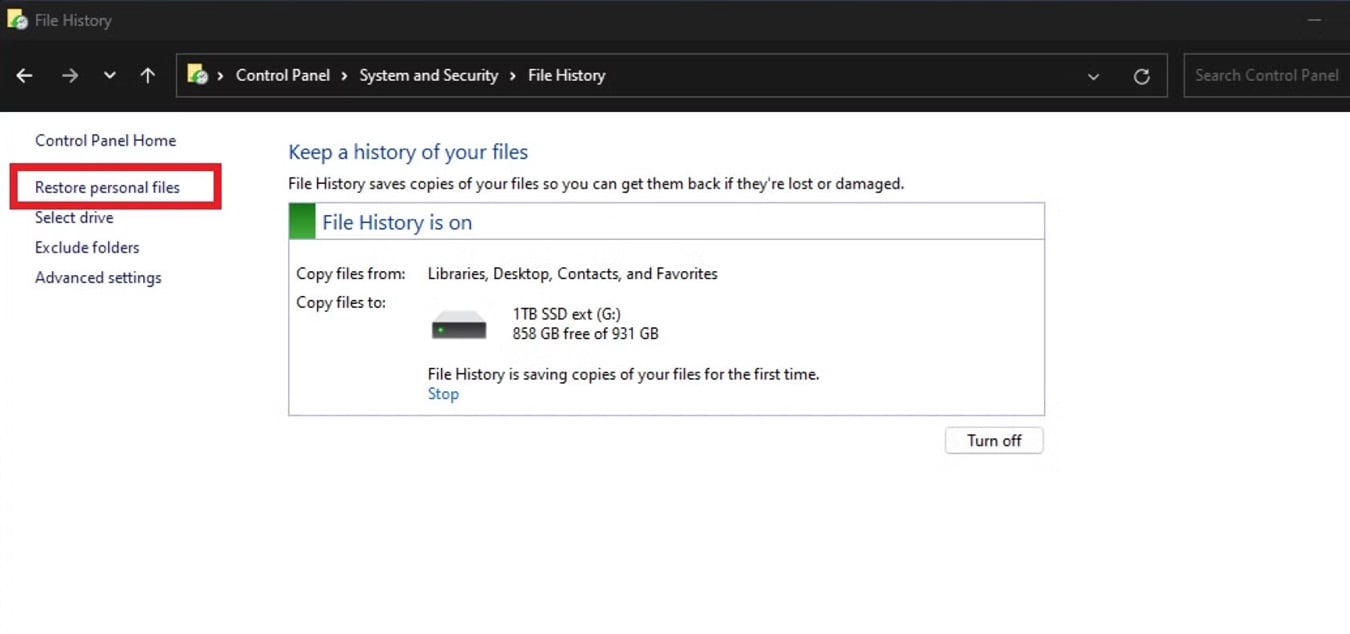1350x634 pixels.
Task: Expand the chevron after the folder icon
Action: coord(220,76)
